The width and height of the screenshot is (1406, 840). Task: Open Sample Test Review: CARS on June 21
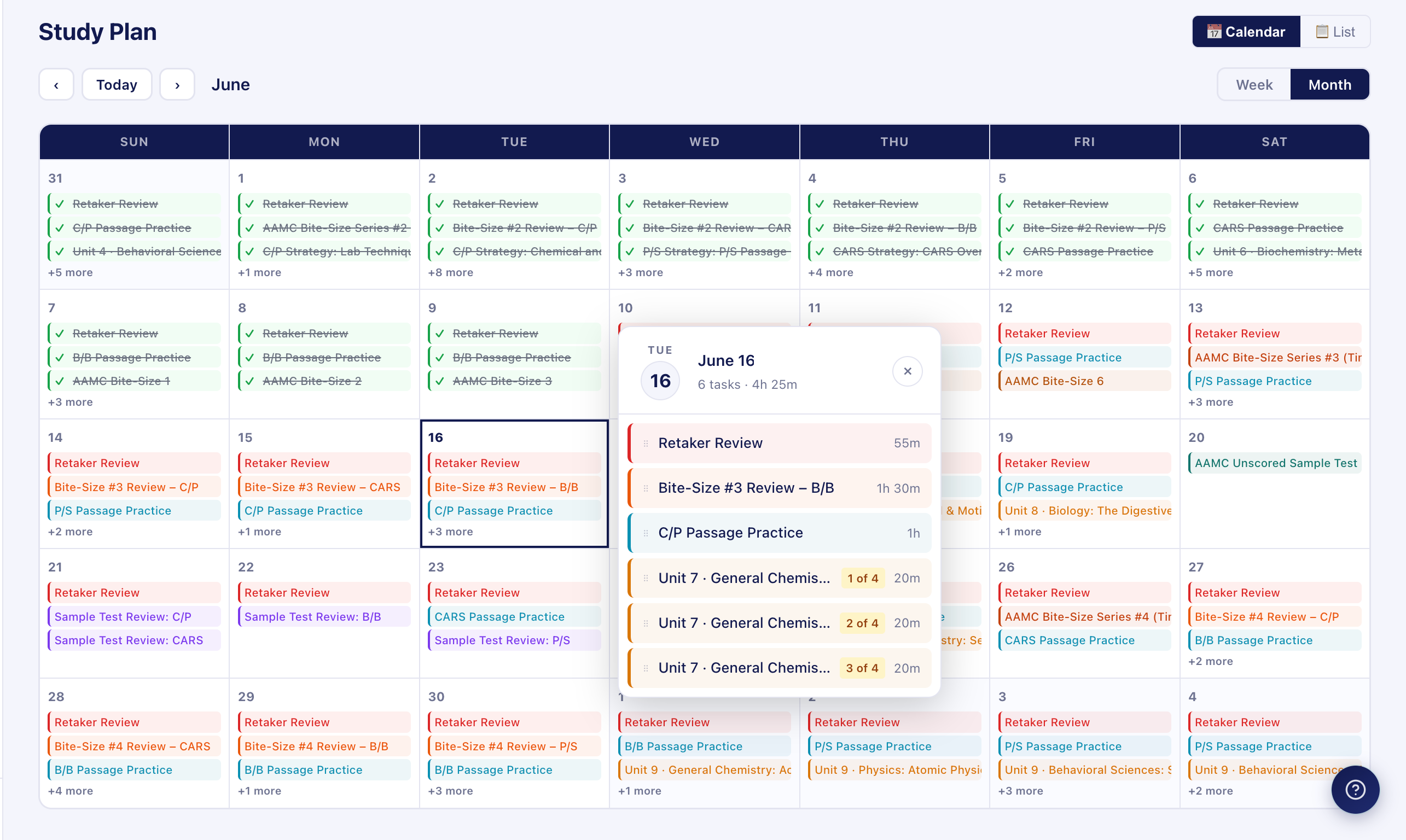tap(134, 640)
